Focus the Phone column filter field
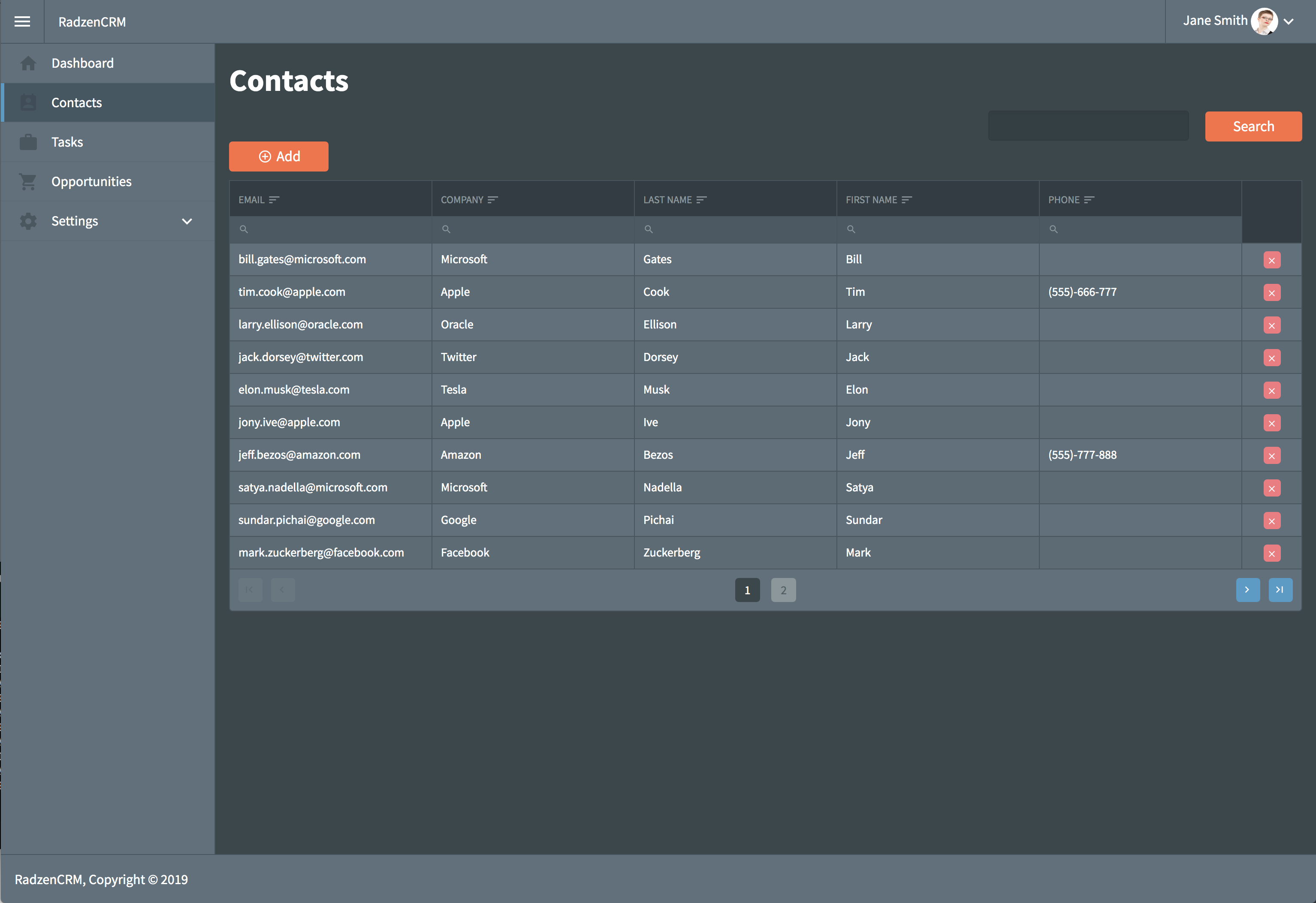The width and height of the screenshot is (1316, 903). coord(1141,229)
